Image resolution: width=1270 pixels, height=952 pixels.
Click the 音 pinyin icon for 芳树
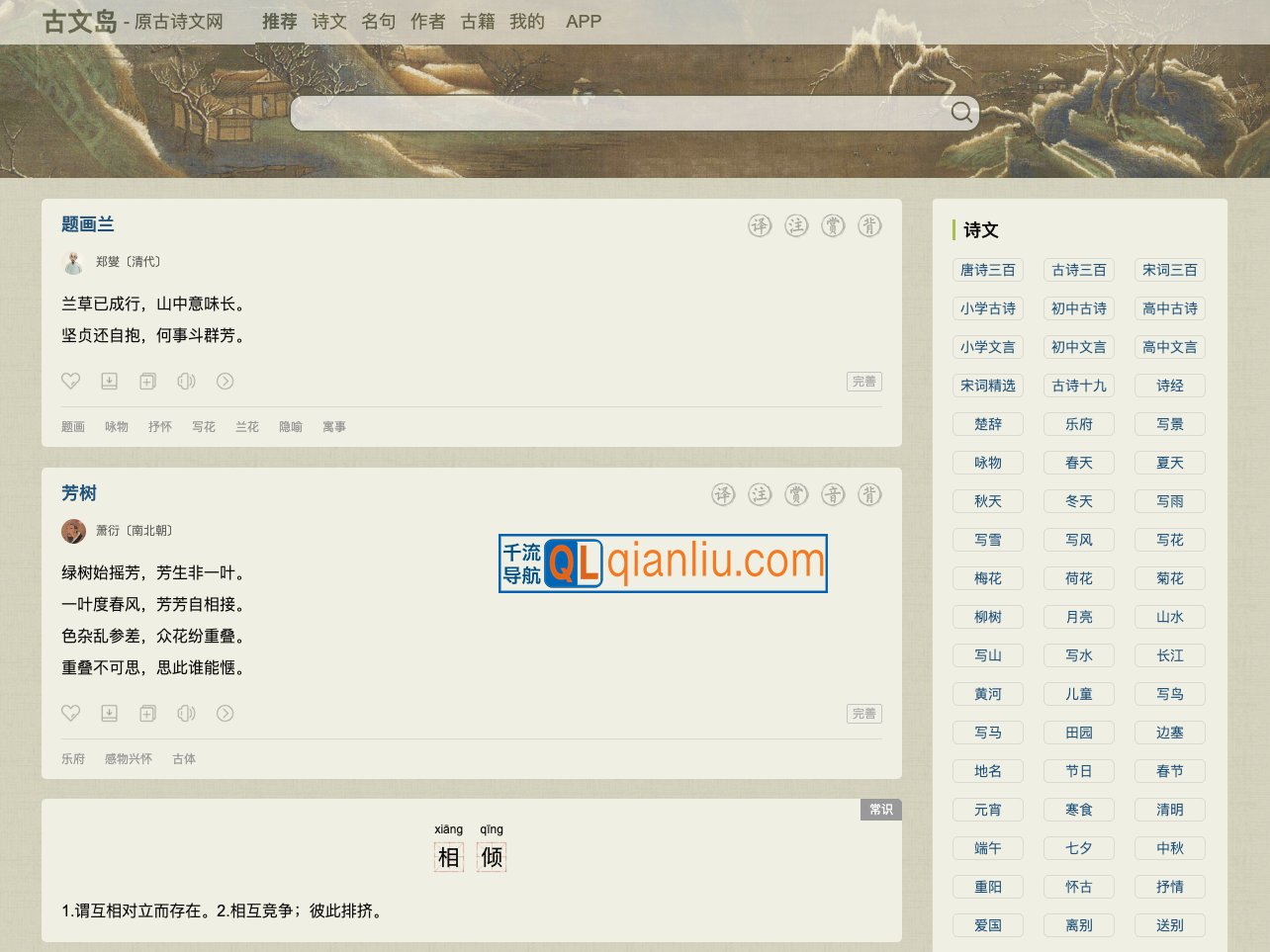[833, 495]
